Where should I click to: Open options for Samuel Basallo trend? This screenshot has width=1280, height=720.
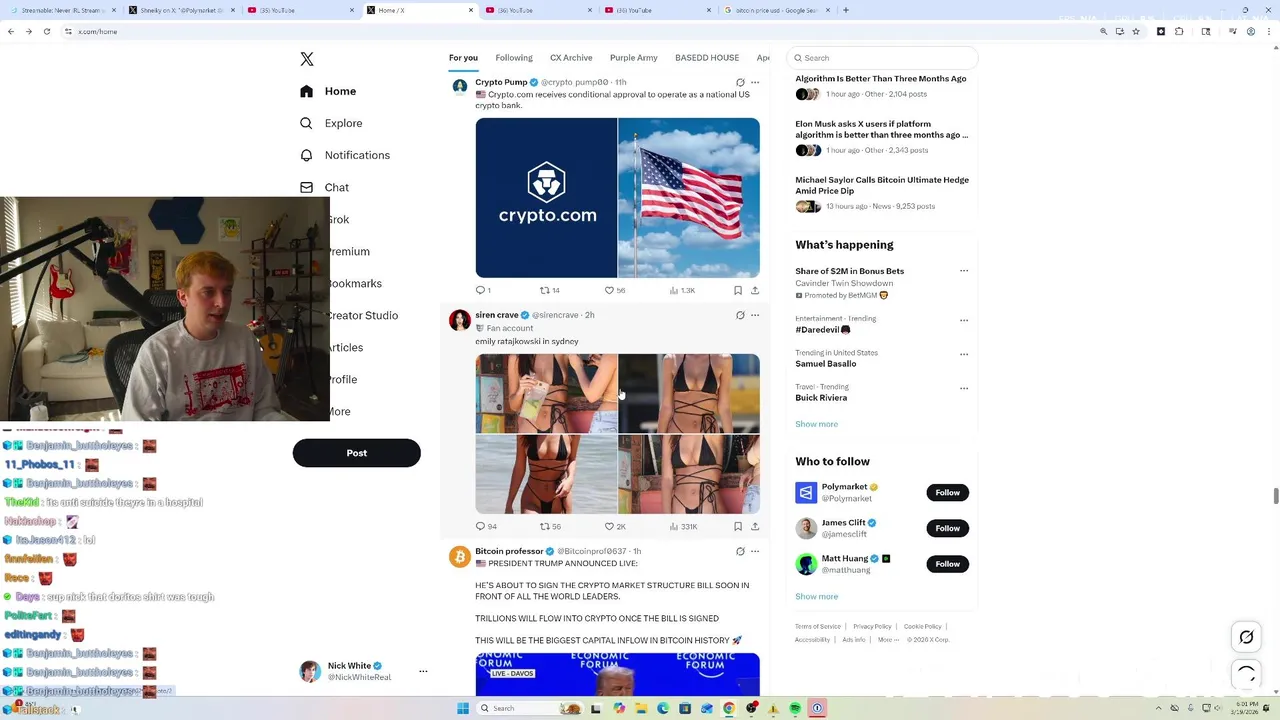[964, 354]
